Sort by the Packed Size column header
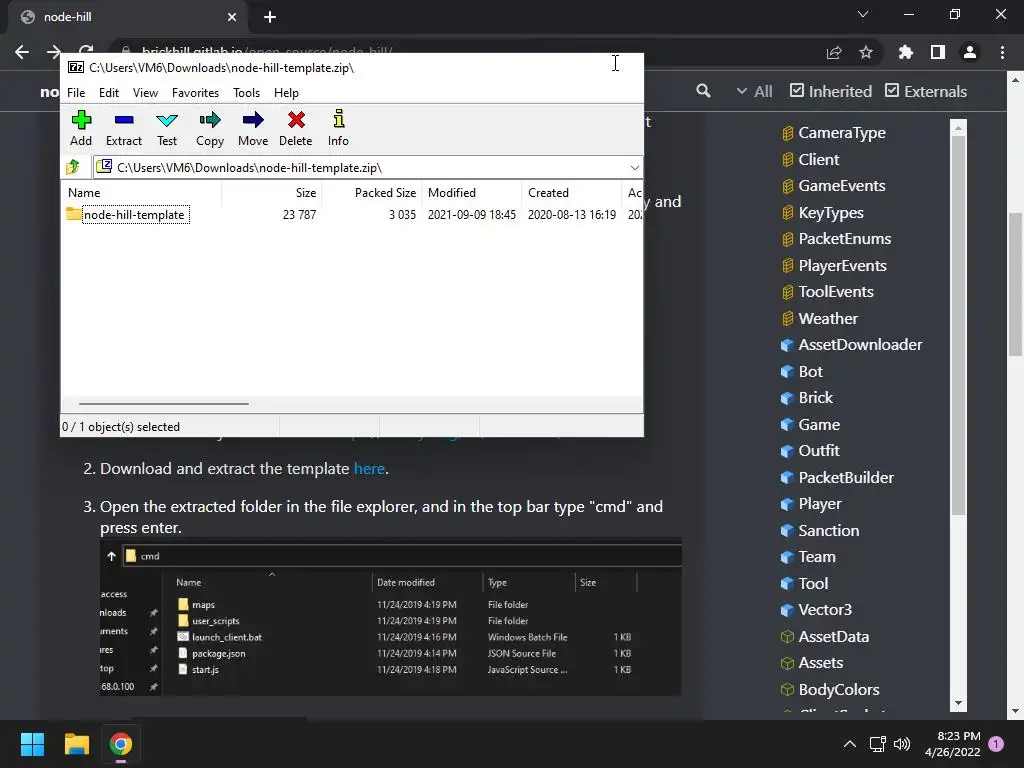The height and width of the screenshot is (768, 1024). (x=372, y=193)
